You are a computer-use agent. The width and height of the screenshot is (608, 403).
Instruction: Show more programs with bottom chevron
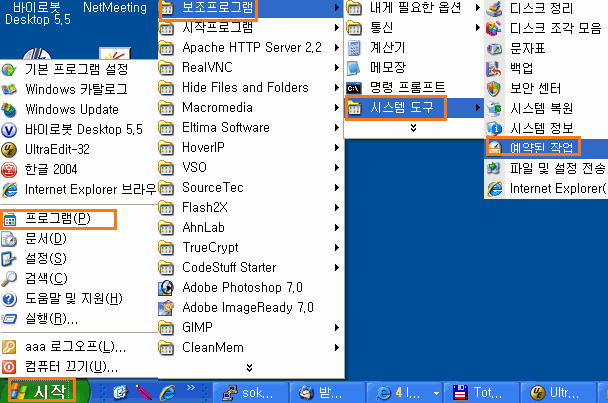coord(250,367)
